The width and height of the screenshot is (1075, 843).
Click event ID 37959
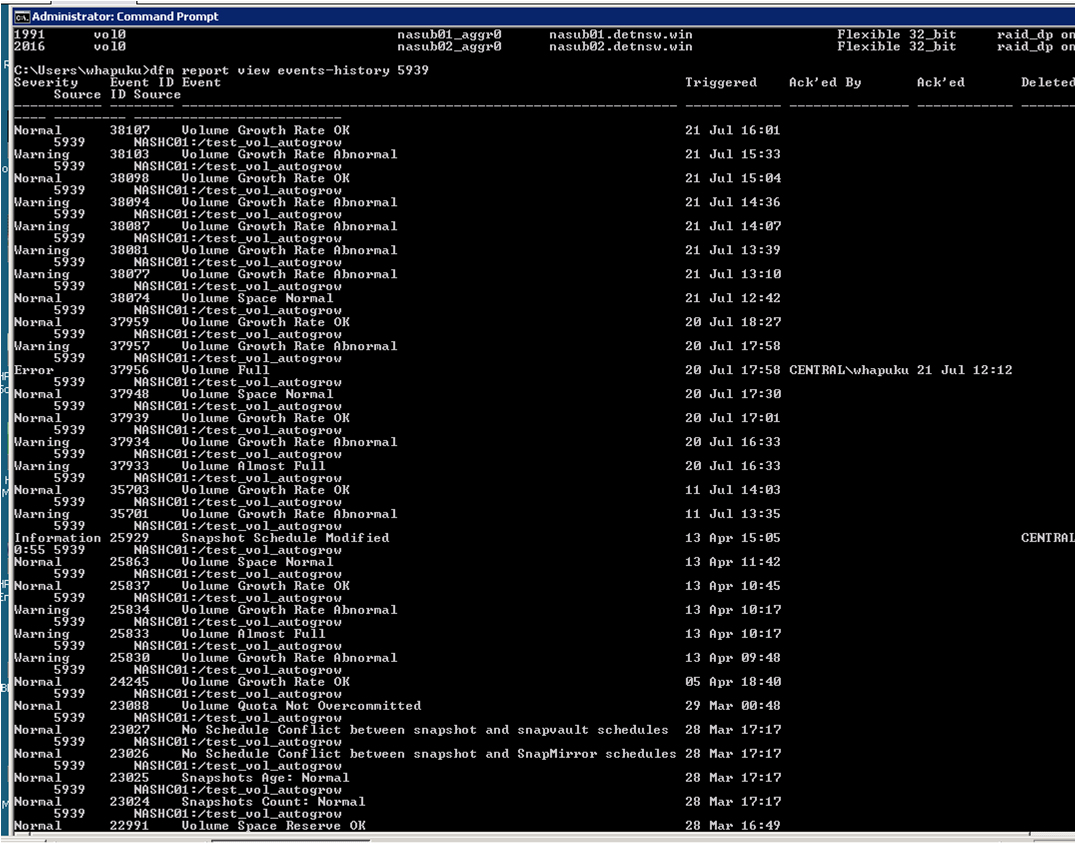pos(130,322)
